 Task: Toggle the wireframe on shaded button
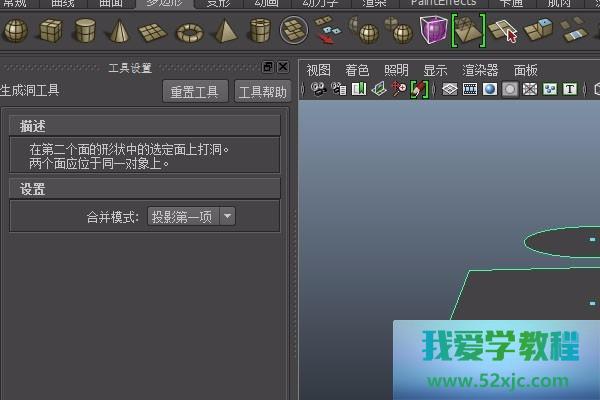pyautogui.click(x=510, y=90)
